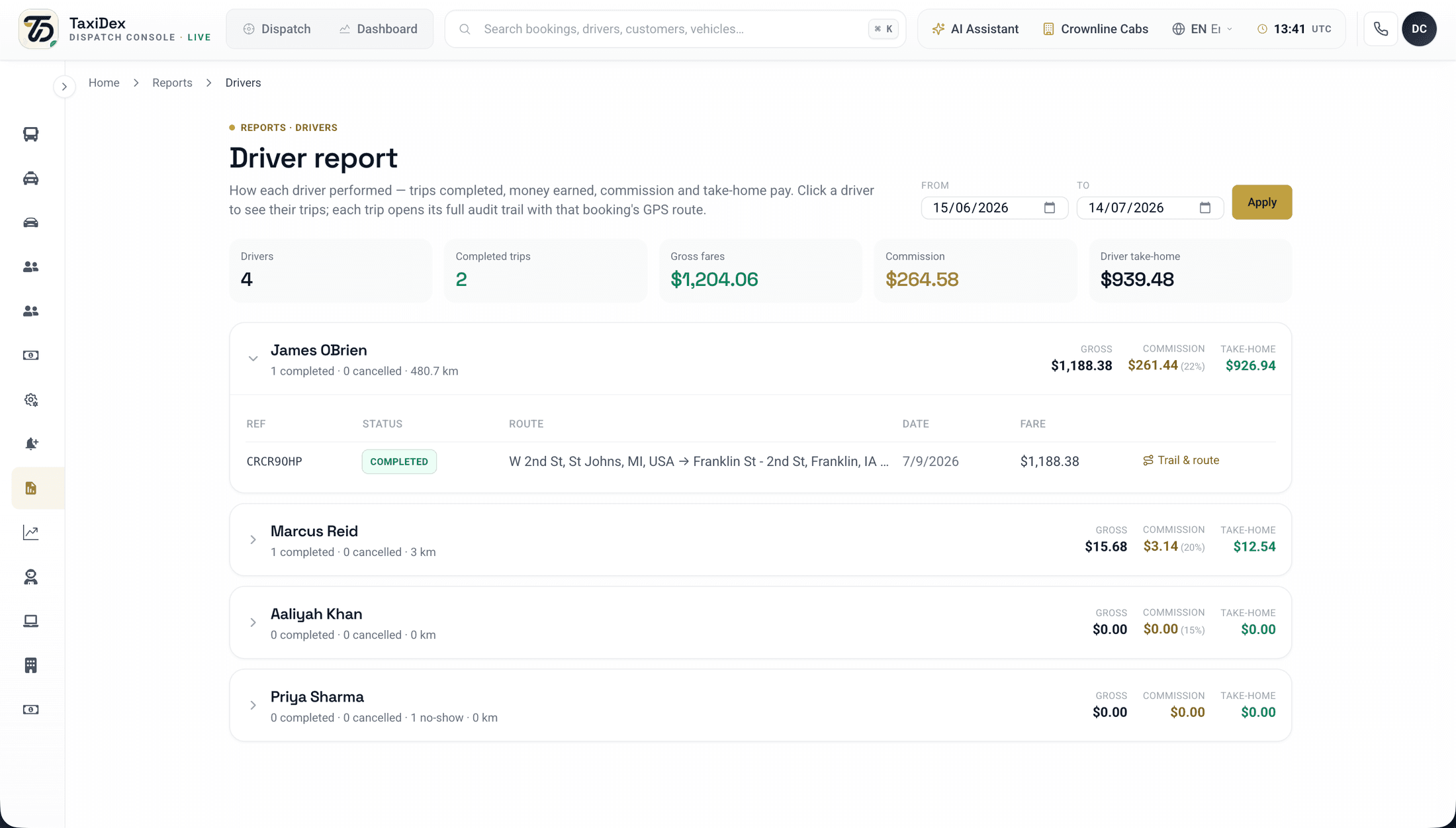
Task: Open the bottom banknote sidebar icon
Action: [x=30, y=710]
